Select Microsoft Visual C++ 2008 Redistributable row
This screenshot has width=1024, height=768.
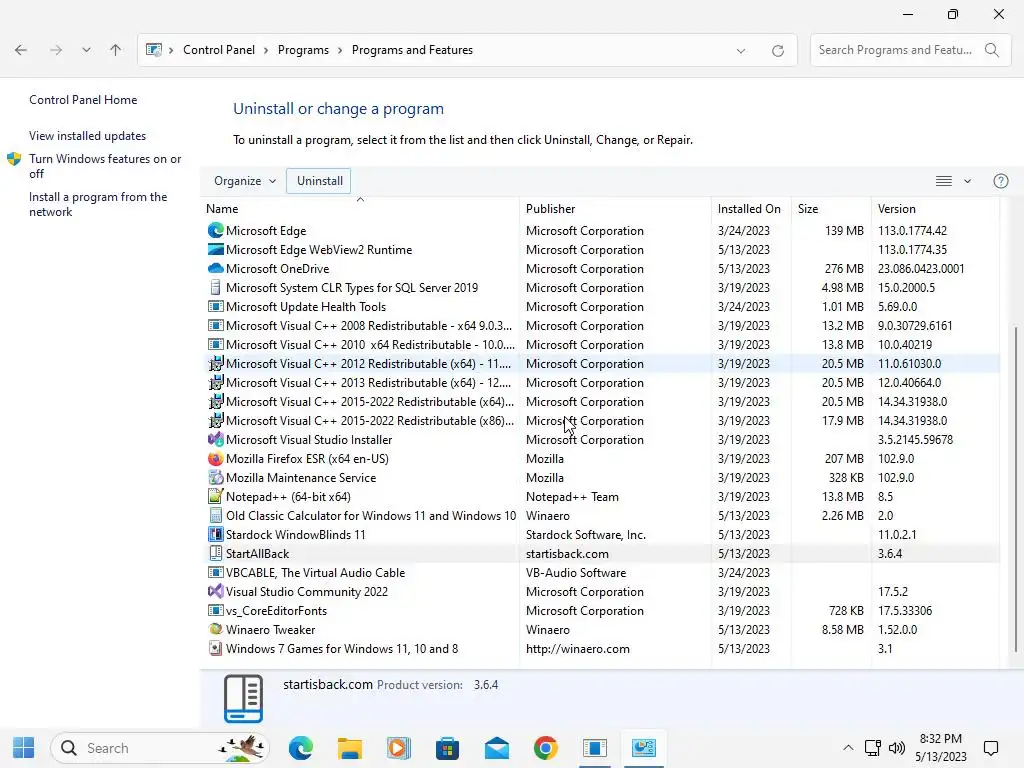pyautogui.click(x=600, y=325)
